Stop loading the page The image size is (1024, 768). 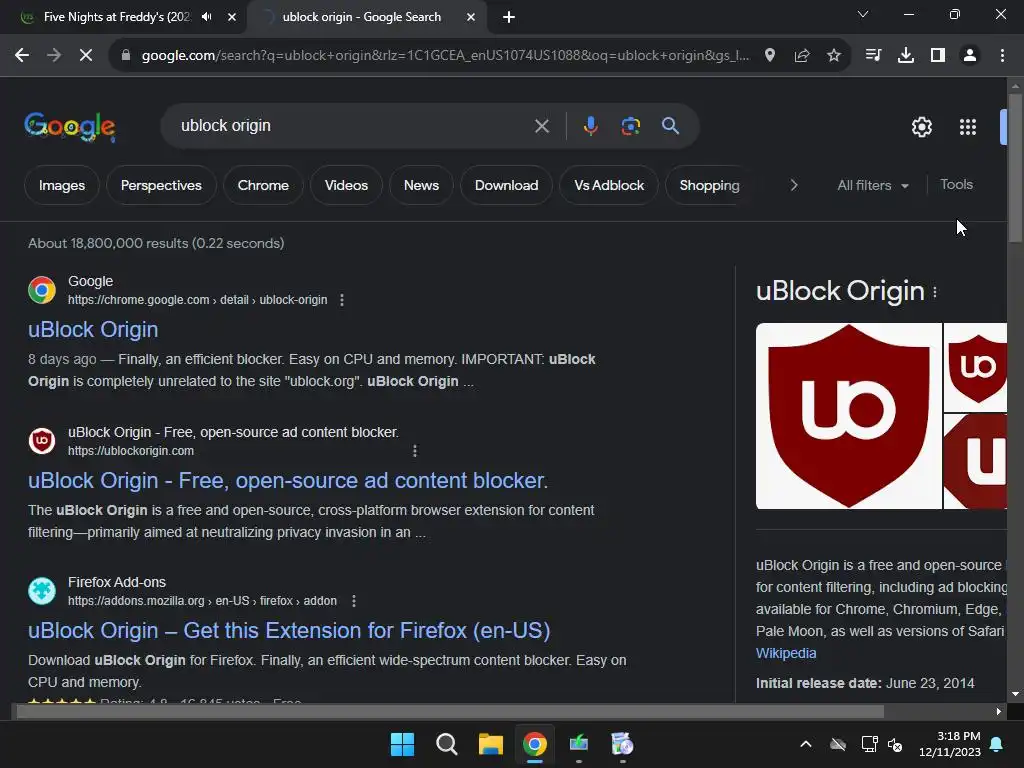tap(86, 56)
